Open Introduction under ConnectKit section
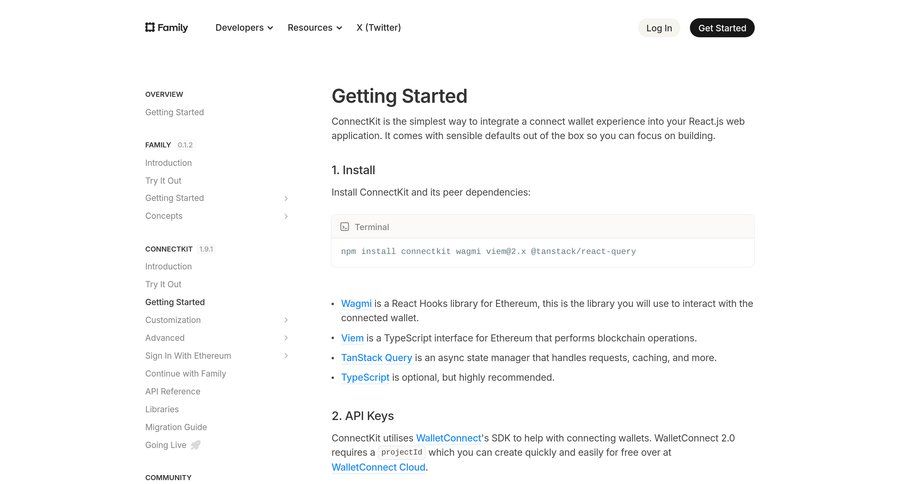900x484 pixels. pos(168,266)
